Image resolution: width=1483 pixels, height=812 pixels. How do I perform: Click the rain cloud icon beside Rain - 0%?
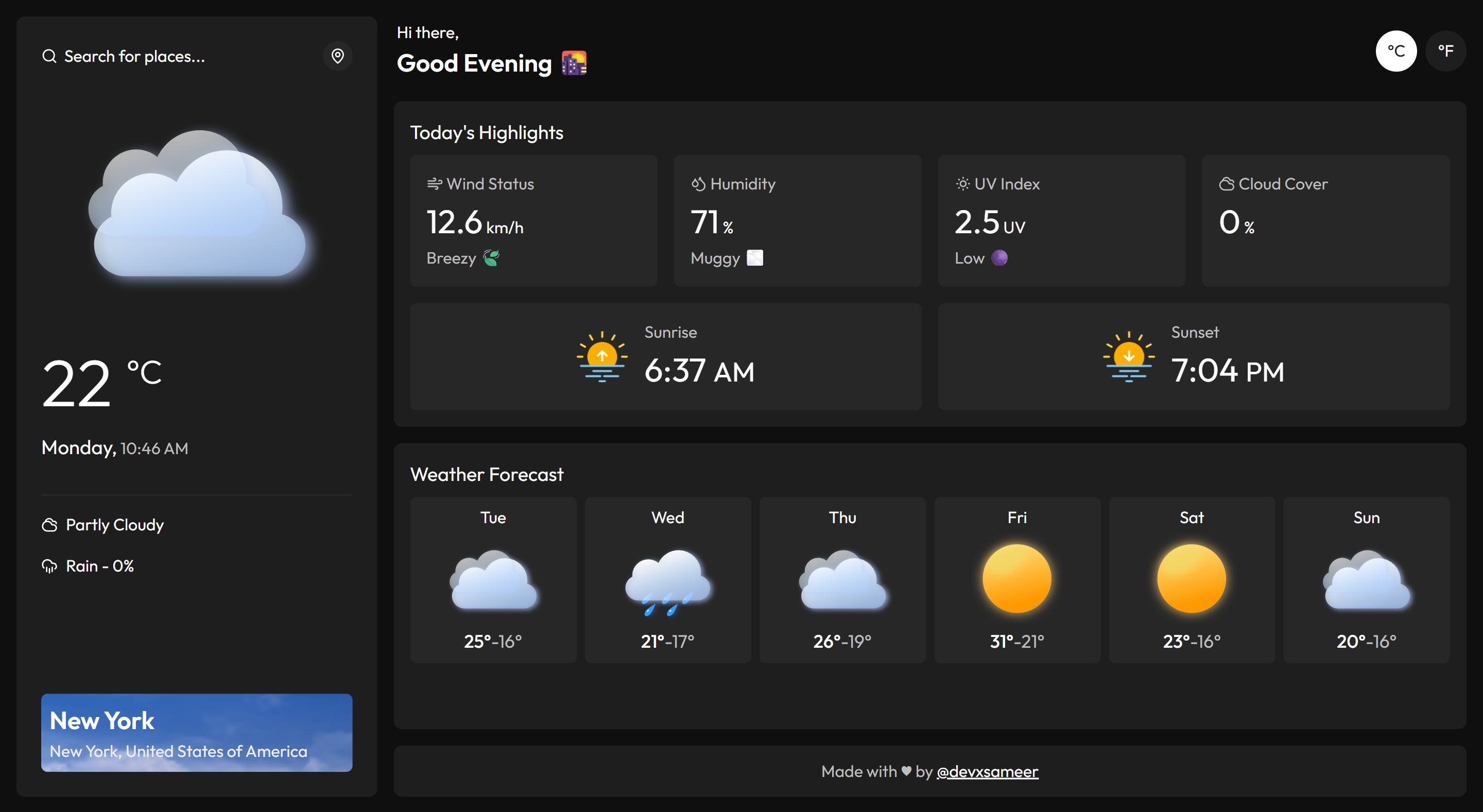[x=49, y=566]
